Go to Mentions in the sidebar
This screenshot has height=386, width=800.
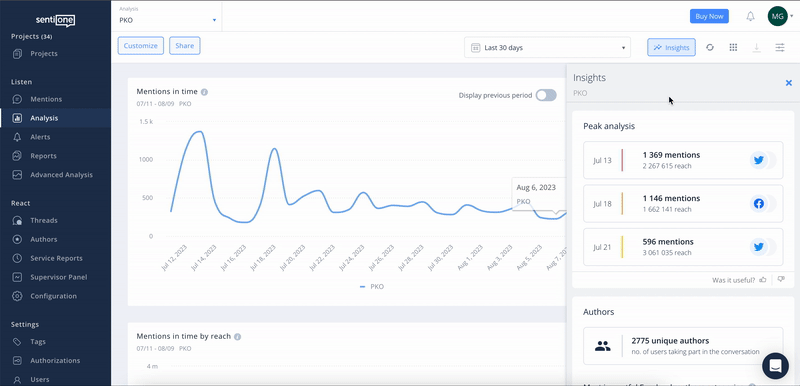46,99
